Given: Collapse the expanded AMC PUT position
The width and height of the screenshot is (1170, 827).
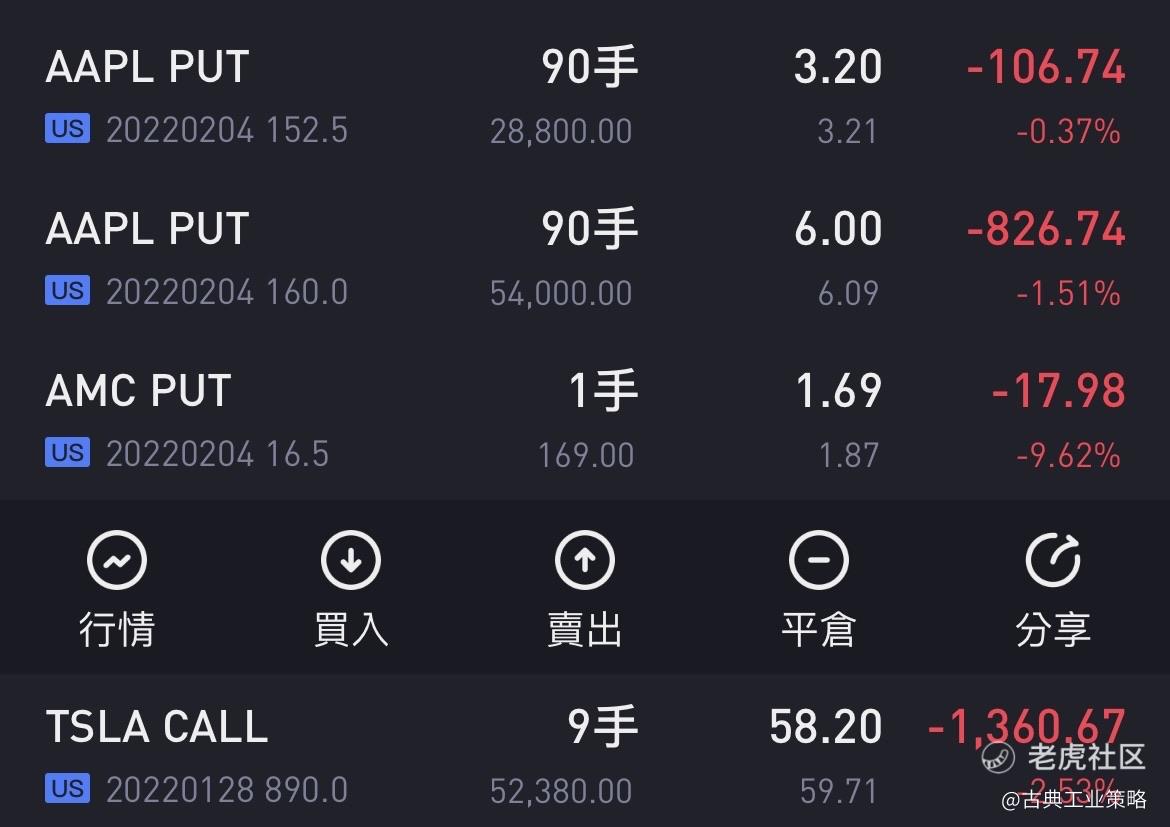Looking at the screenshot, I should point(585,421).
